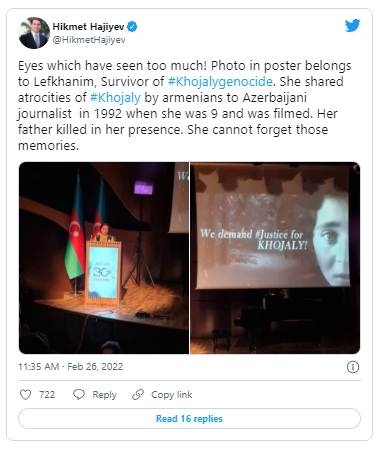Click the 722 likes count
Image resolution: width=382 pixels, height=454 pixels.
(47, 395)
